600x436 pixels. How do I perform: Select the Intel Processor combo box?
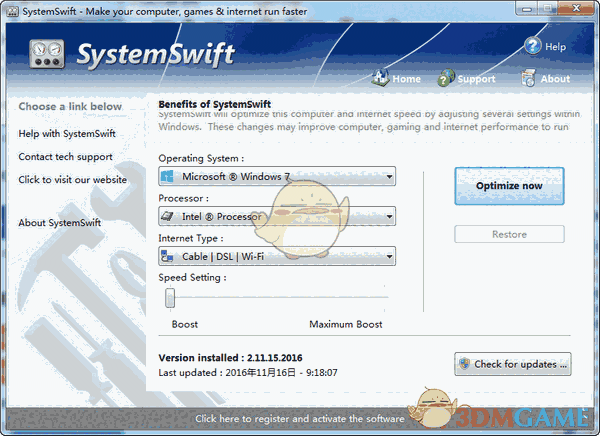pos(277,216)
